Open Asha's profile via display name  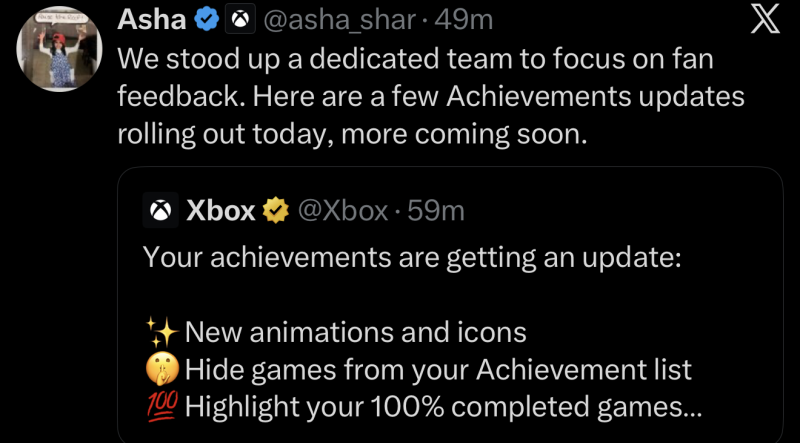(152, 19)
